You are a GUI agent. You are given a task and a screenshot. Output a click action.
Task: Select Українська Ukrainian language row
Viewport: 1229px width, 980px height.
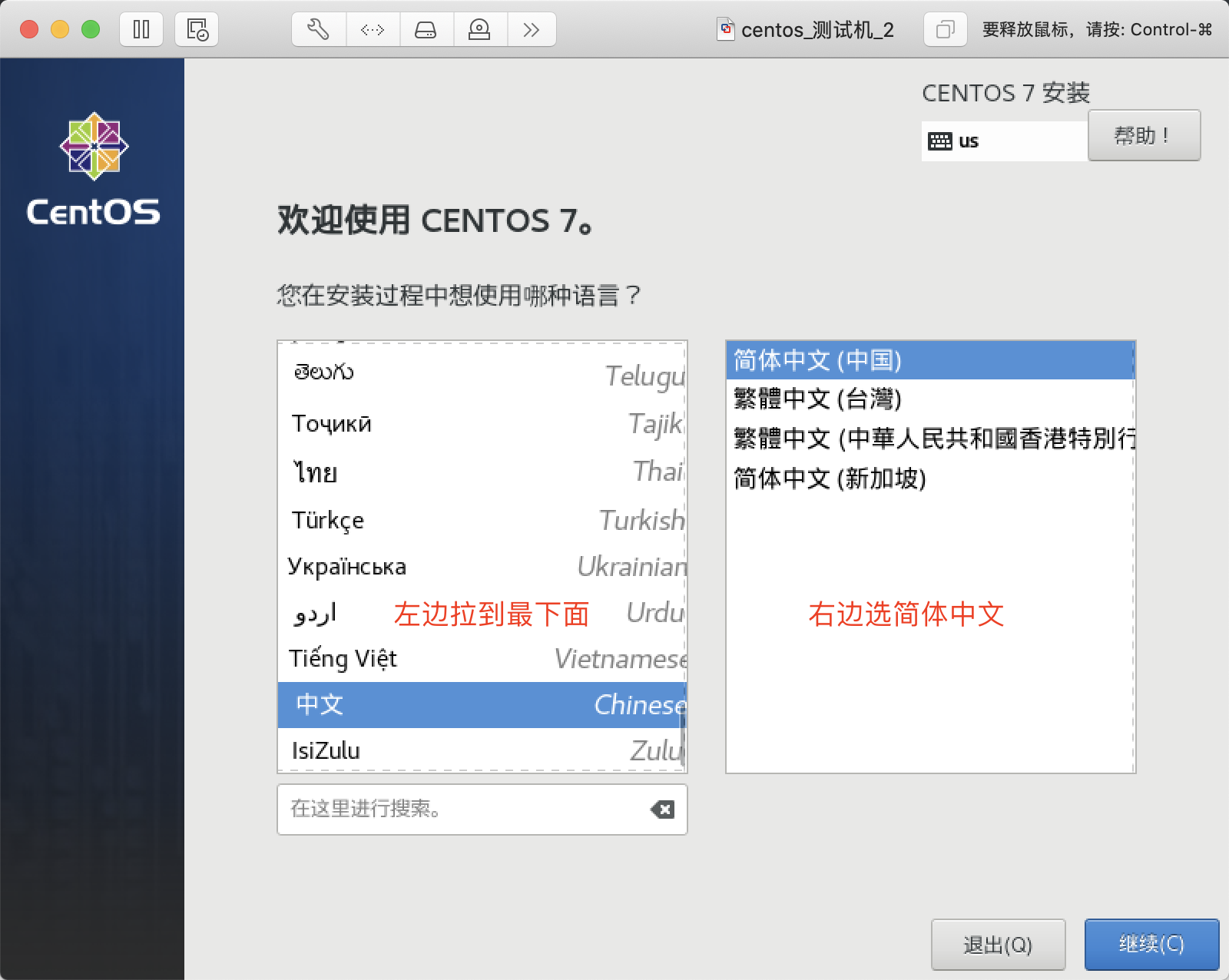(x=482, y=566)
